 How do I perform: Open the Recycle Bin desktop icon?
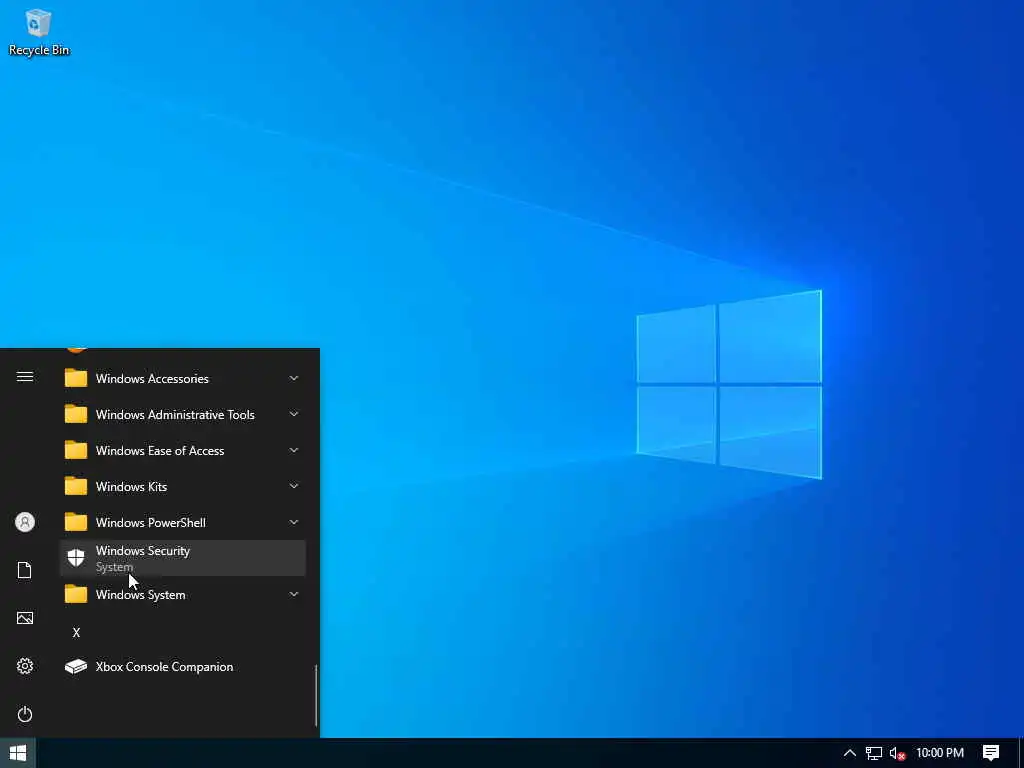39,33
